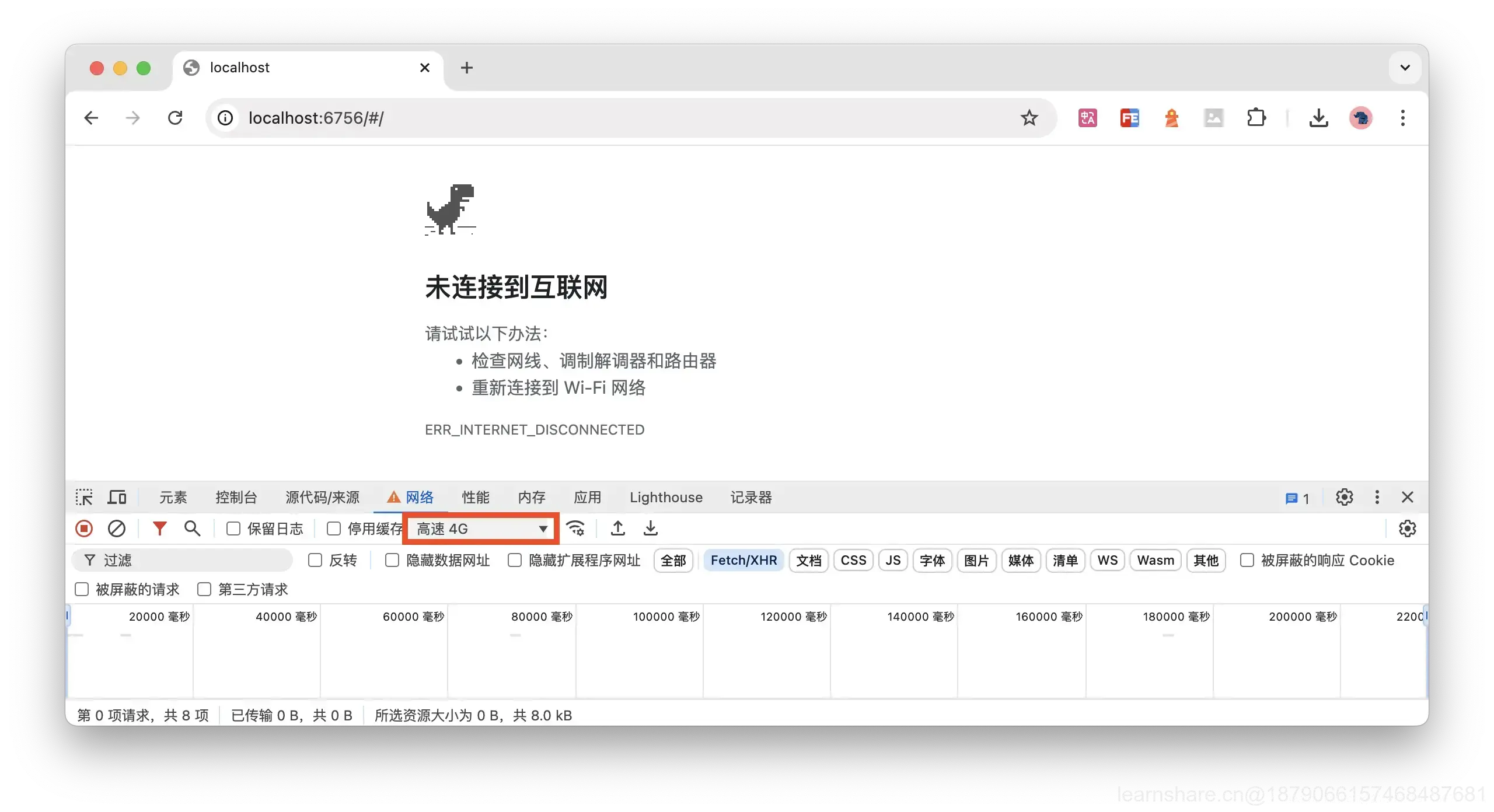Open DevTools three-dot customize menu
Image resolution: width=1494 pixels, height=812 pixels.
1377,498
